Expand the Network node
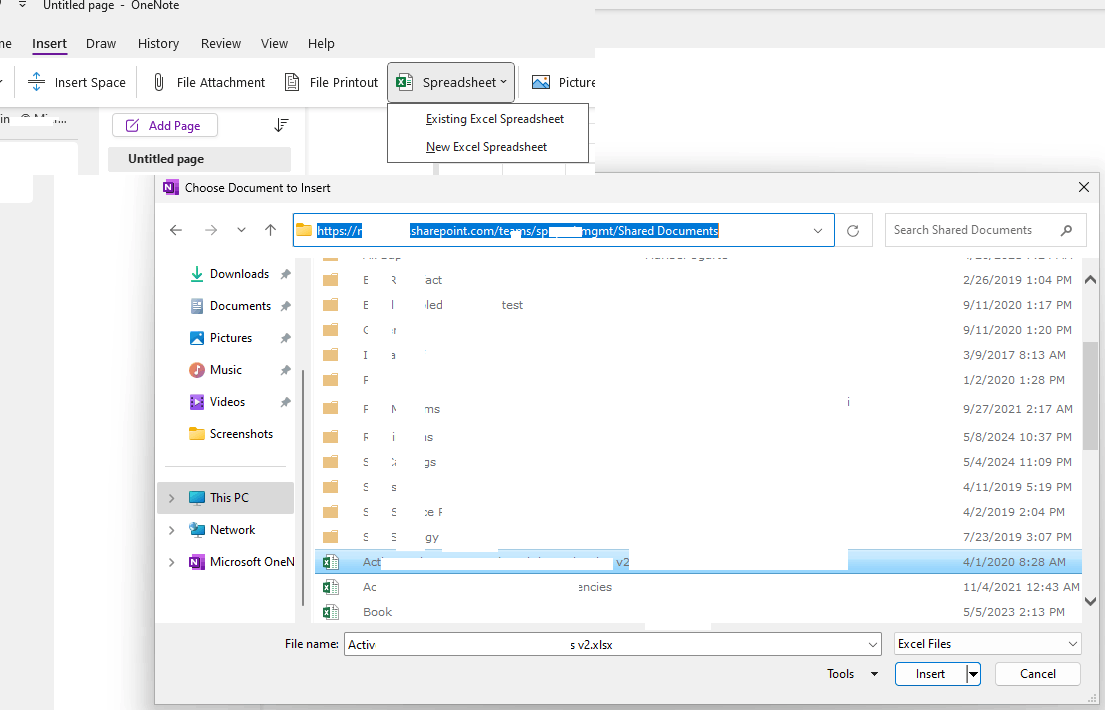 click(x=171, y=530)
